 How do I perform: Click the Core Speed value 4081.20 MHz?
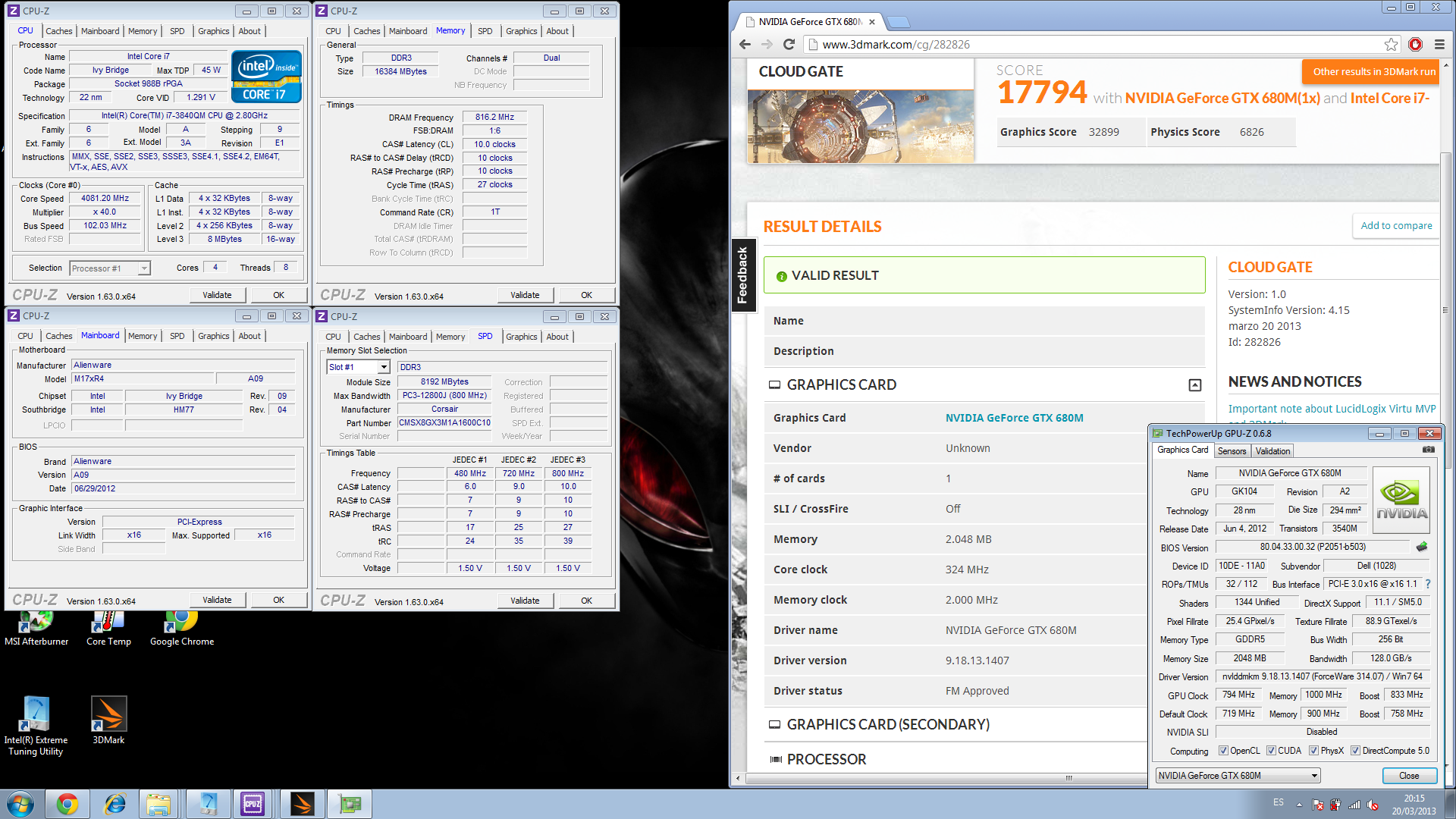tap(105, 199)
